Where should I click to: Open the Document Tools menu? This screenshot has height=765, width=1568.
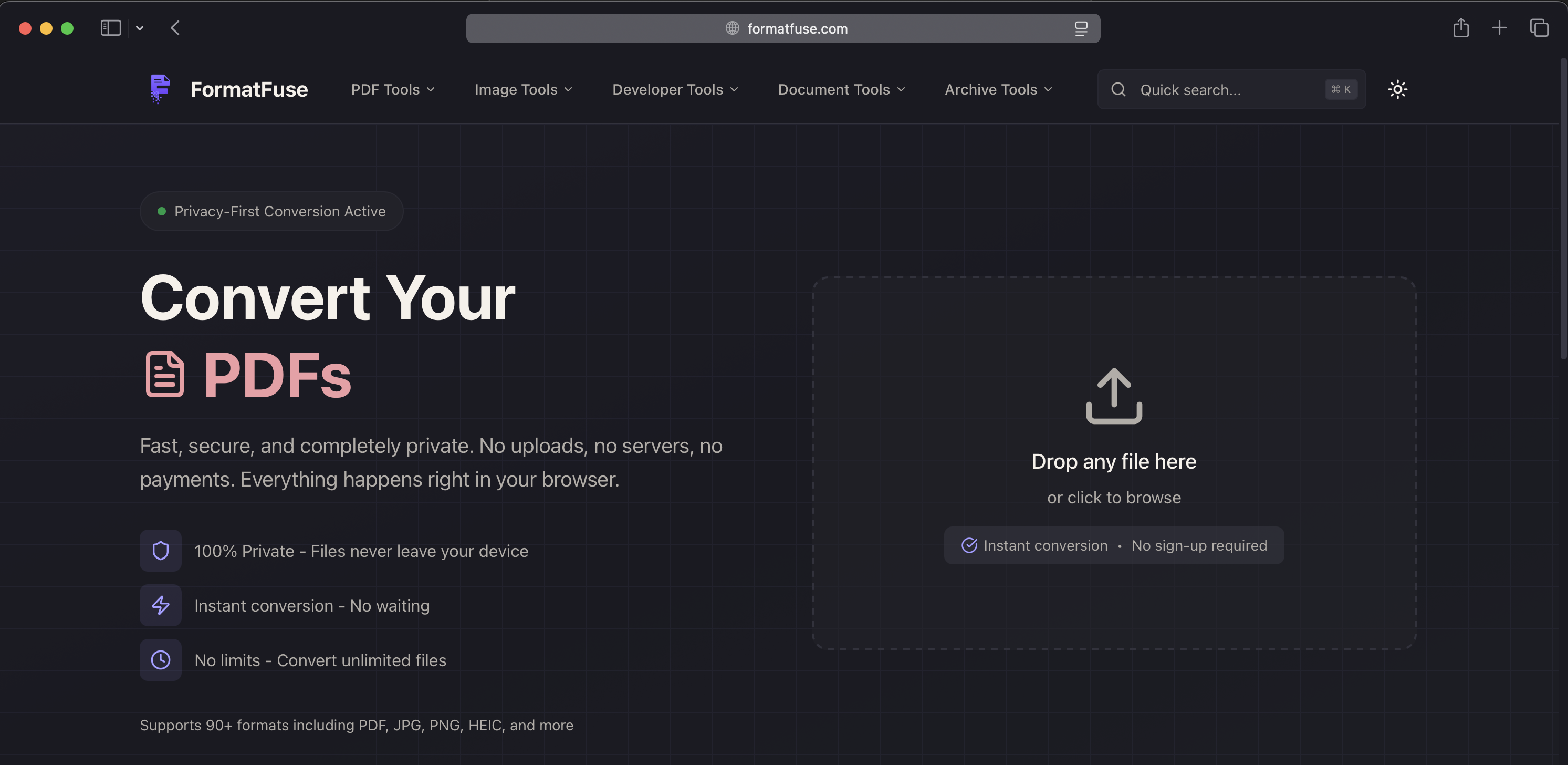pyautogui.click(x=841, y=89)
